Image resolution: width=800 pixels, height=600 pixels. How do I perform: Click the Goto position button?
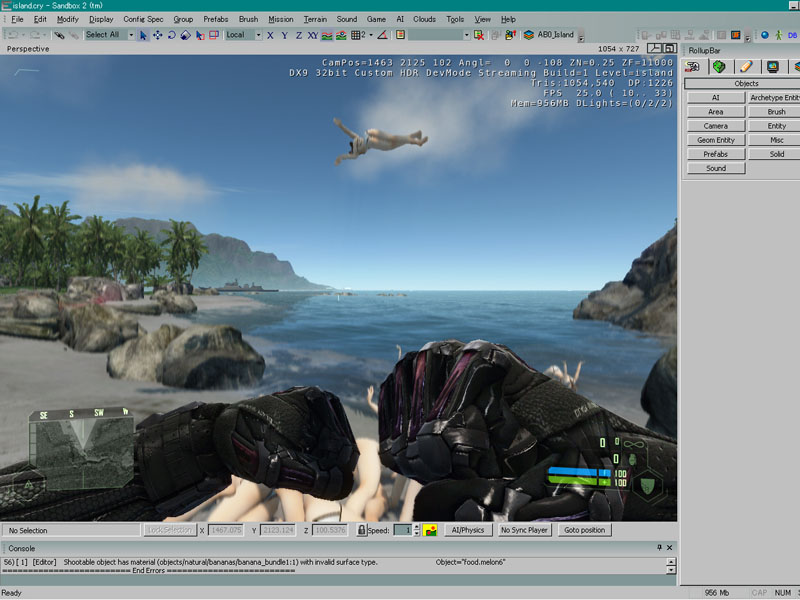pyautogui.click(x=584, y=530)
